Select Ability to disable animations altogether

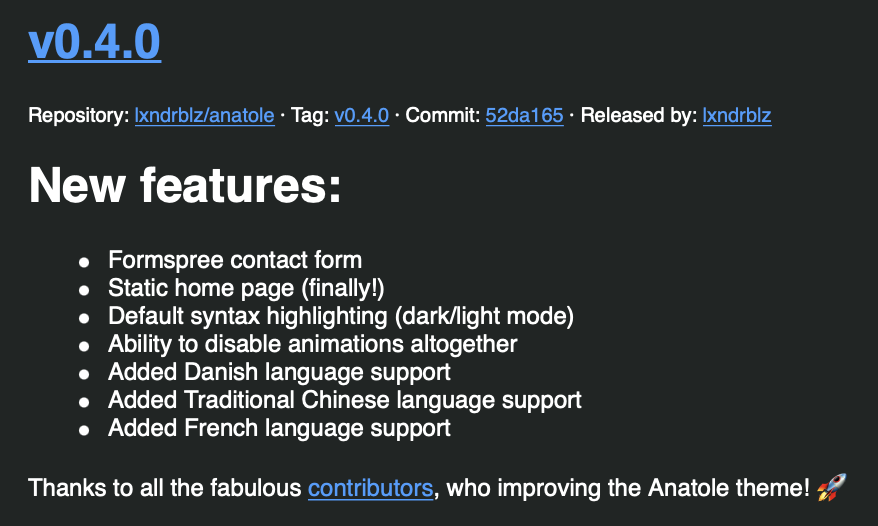point(312,344)
